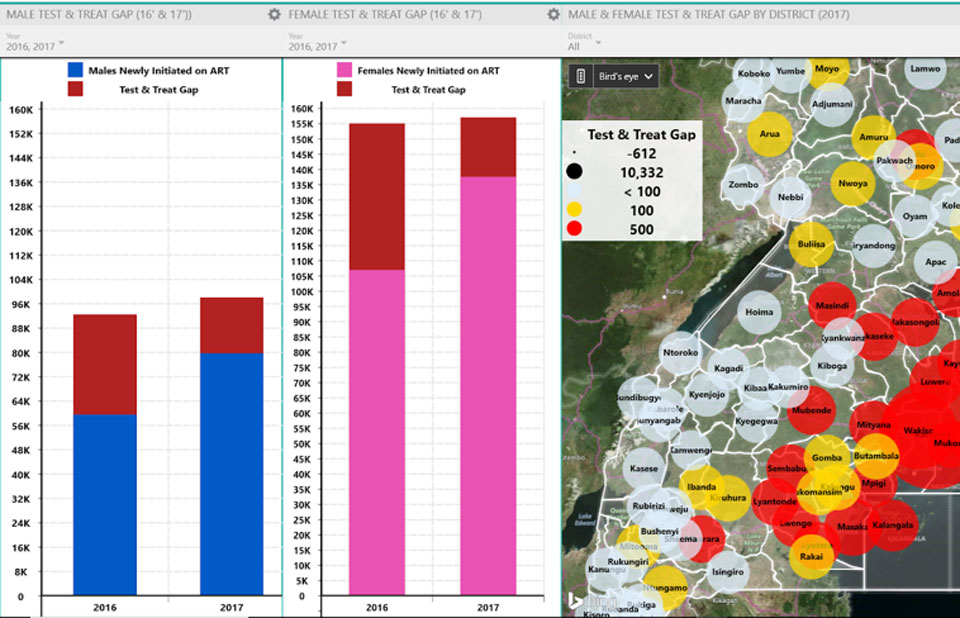This screenshot has width=960, height=618.
Task: Click the Zombo district bubble on map
Action: (x=743, y=184)
